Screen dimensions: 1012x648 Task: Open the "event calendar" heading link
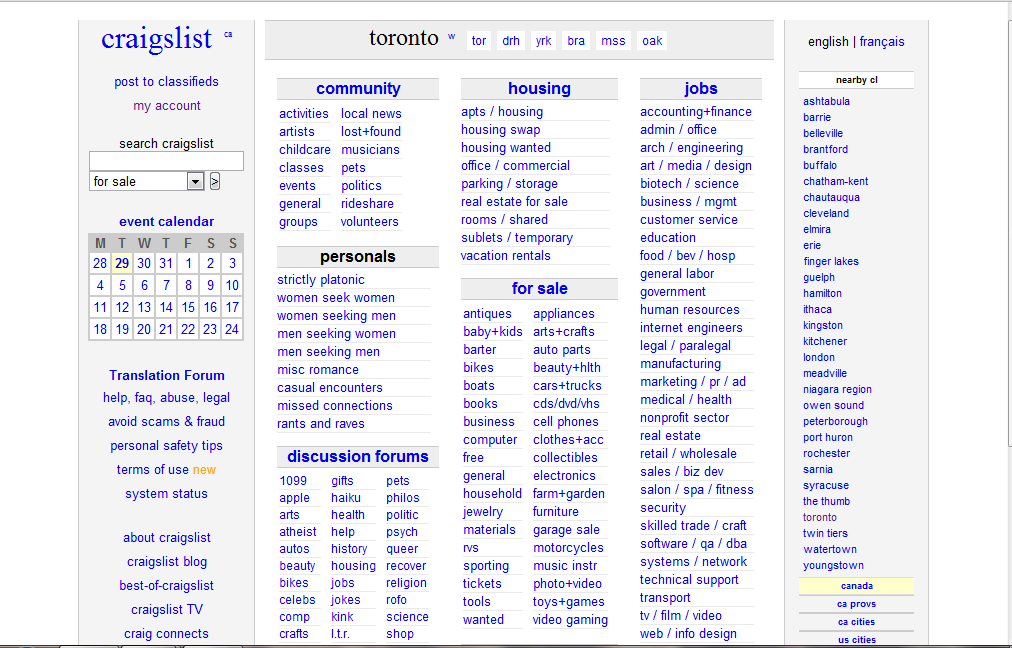(167, 221)
